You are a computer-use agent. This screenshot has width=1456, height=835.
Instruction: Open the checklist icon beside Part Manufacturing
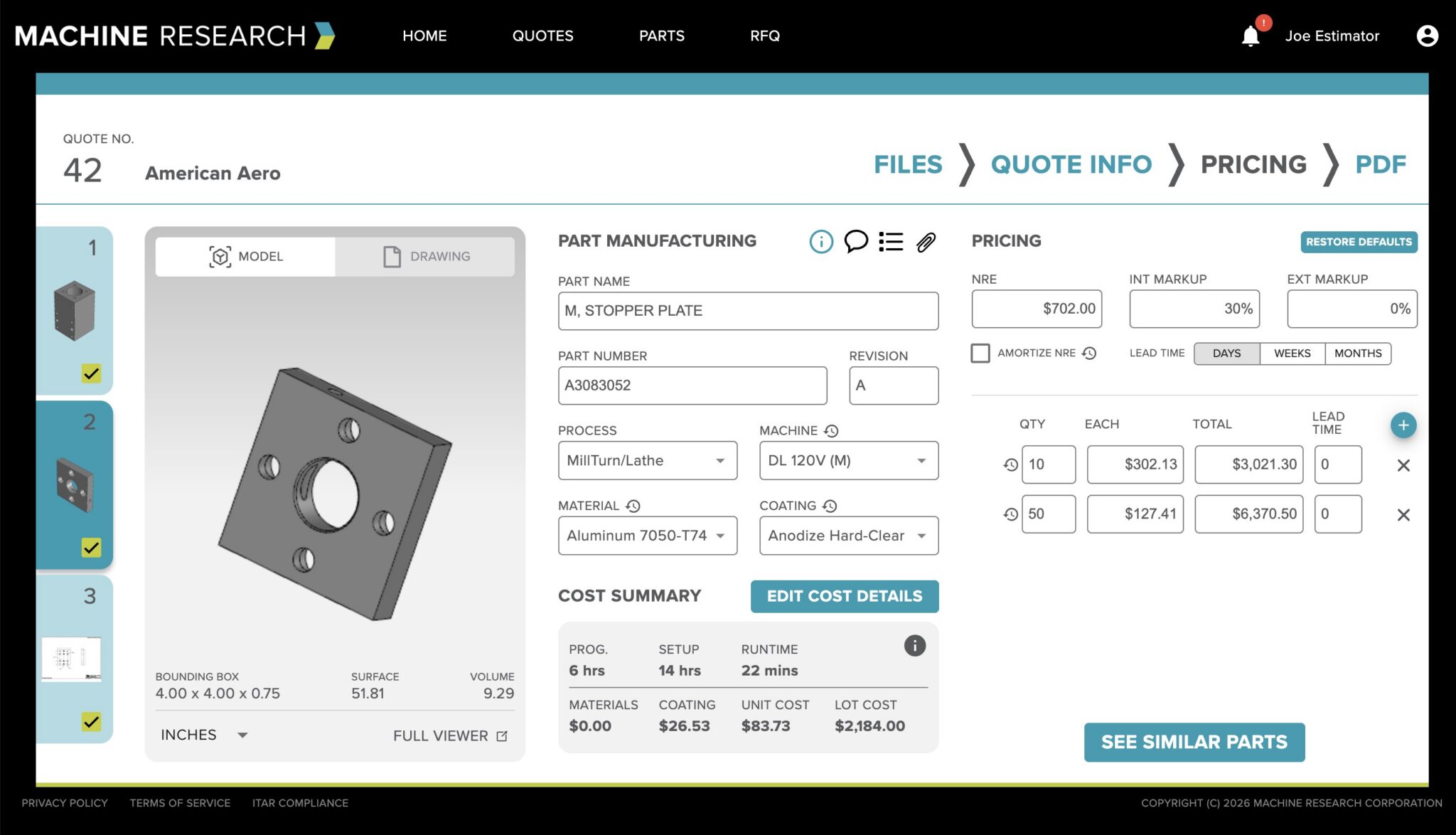click(891, 242)
